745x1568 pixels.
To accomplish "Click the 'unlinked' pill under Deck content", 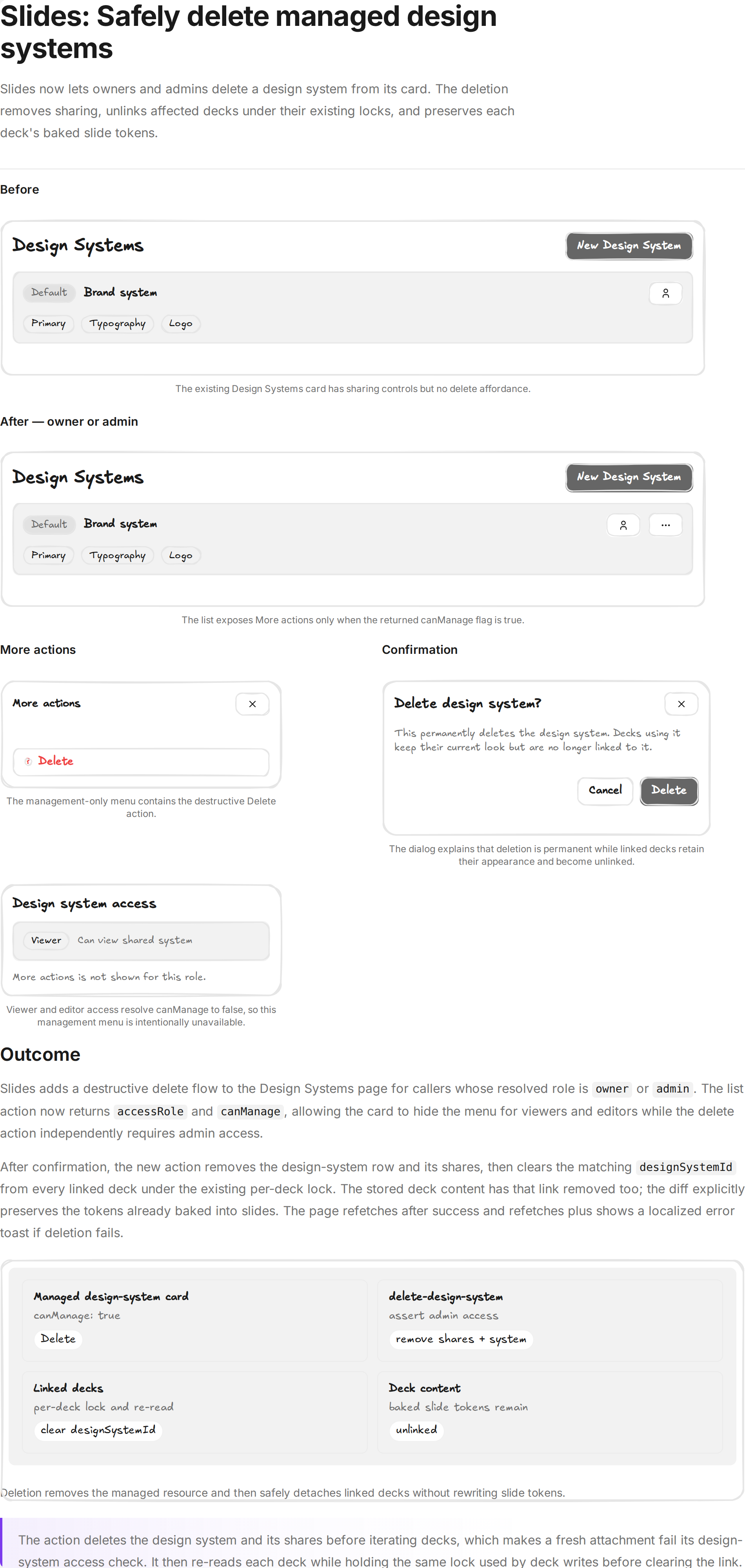I will click(x=416, y=1430).
